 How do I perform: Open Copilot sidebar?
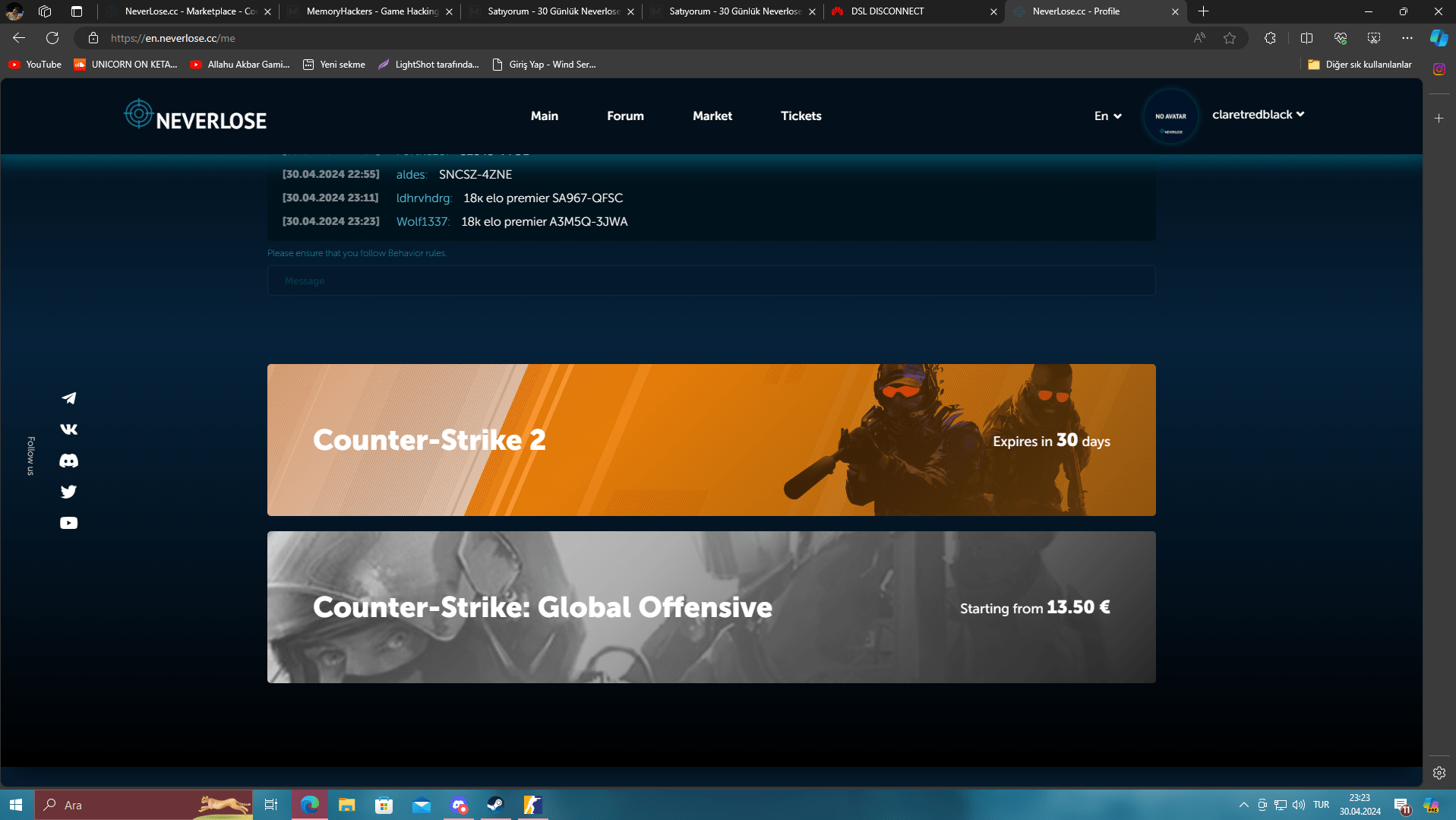[x=1439, y=38]
